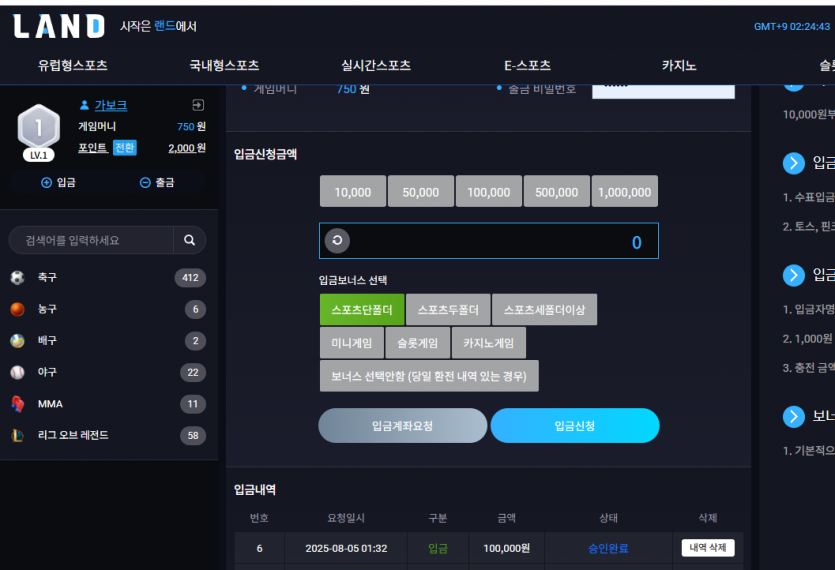Choose the 100,000 preset amount
This screenshot has width=835, height=570.
(x=489, y=191)
